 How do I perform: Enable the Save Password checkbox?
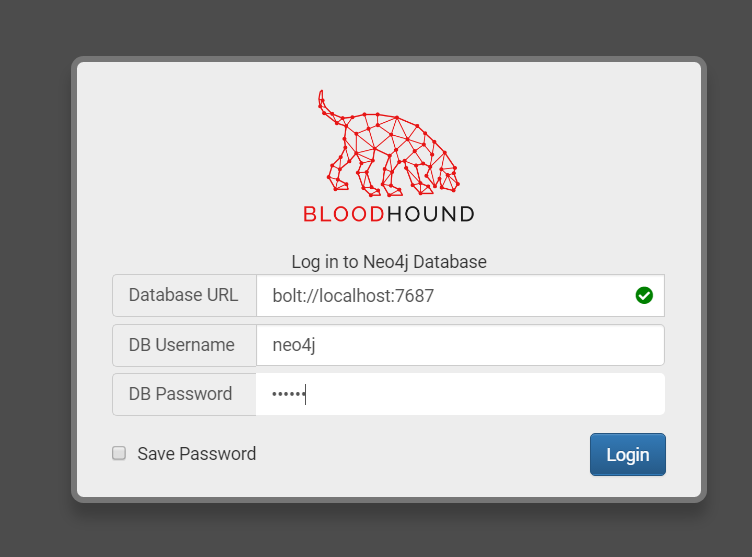coord(119,453)
